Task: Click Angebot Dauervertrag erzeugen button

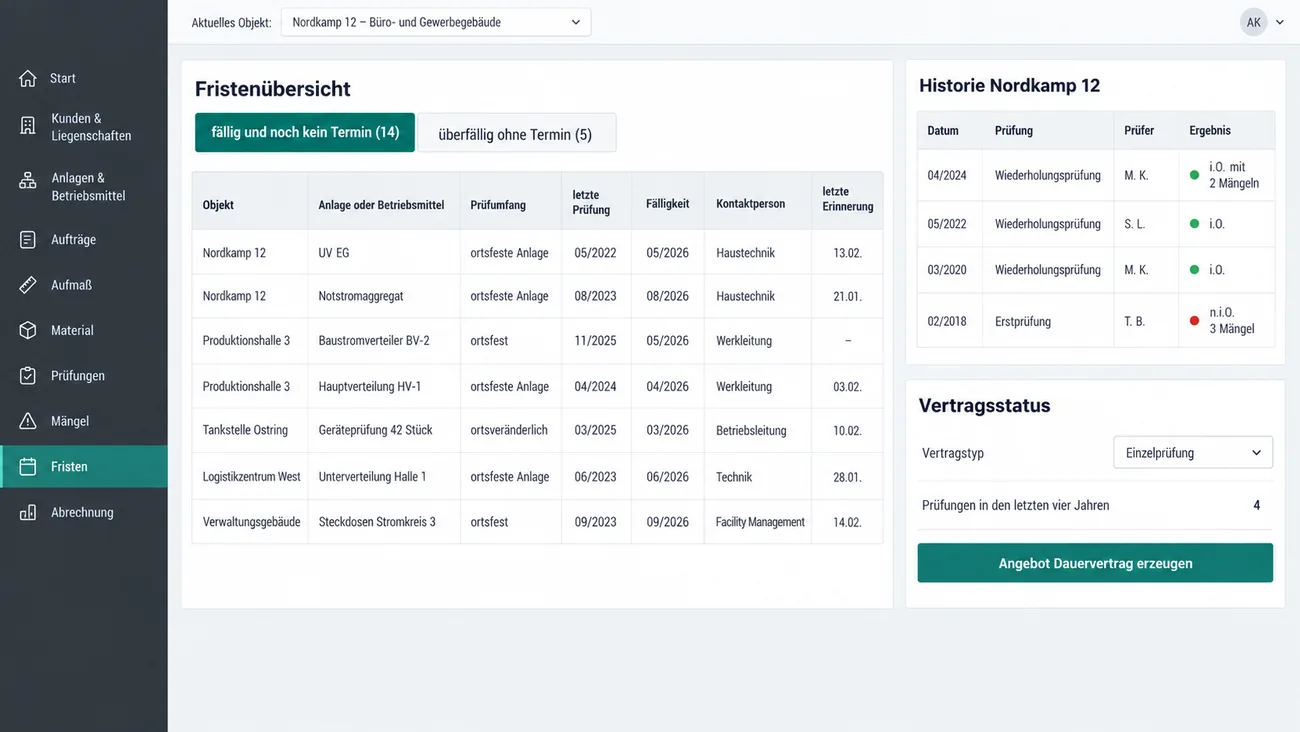Action: point(1095,563)
